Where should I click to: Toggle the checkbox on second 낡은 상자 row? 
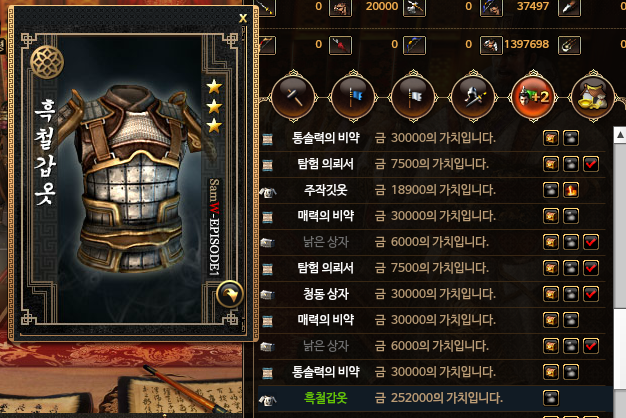(591, 346)
